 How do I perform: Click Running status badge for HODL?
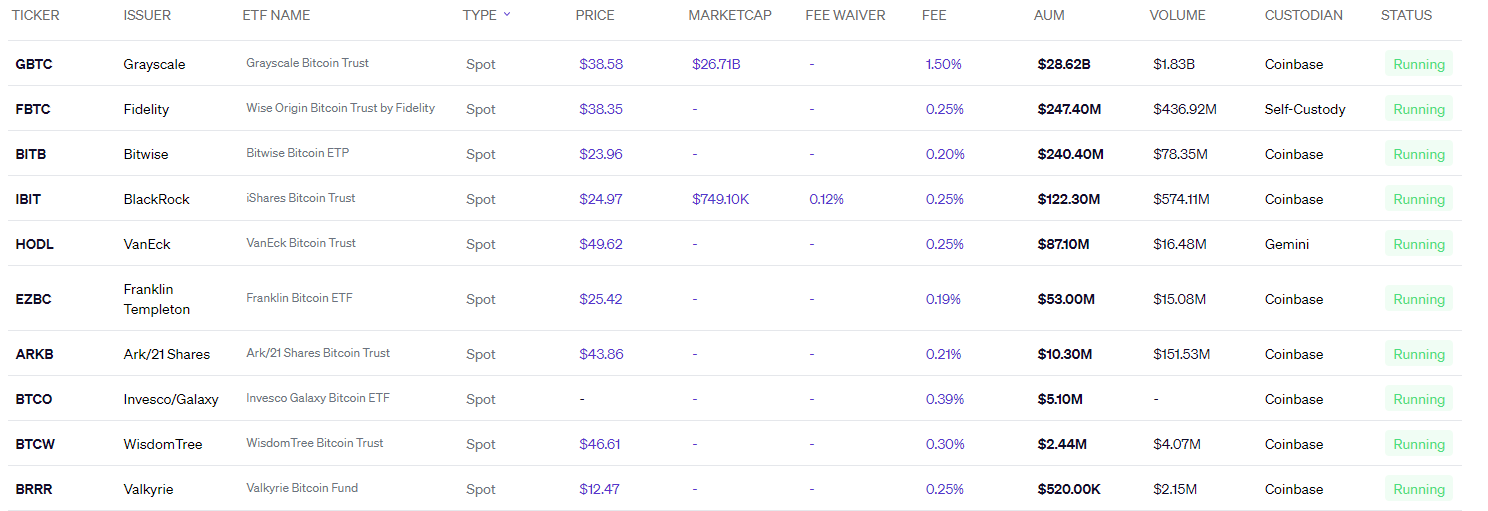[1418, 244]
